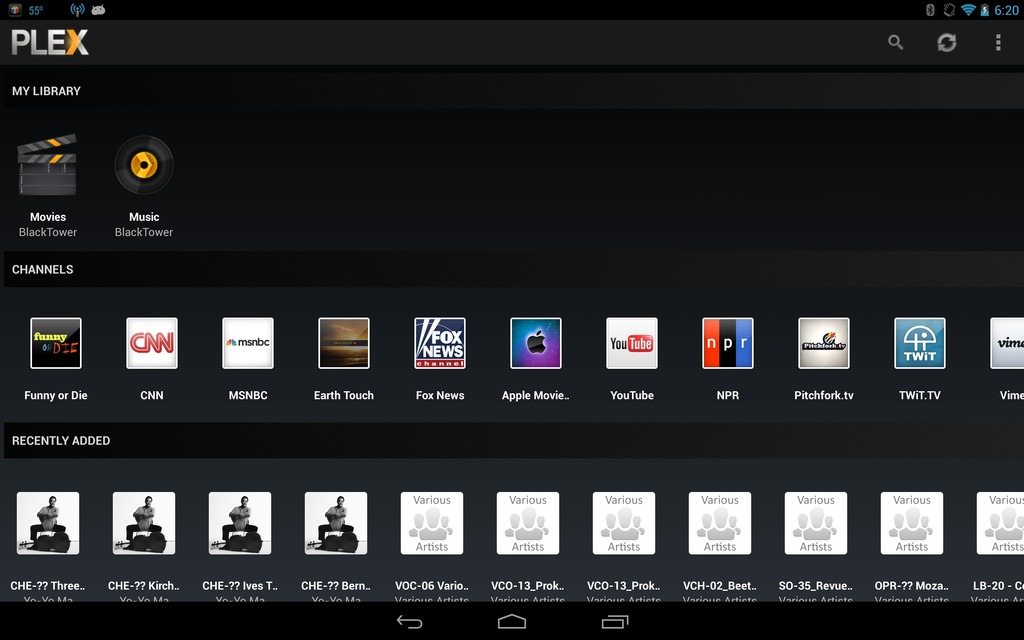Tap the Earth Touch label
Screen dimensions: 1024x640
(344, 395)
